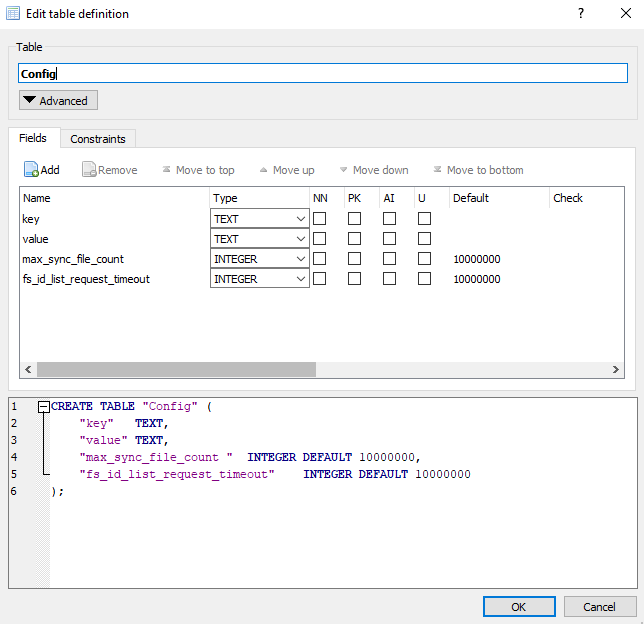
Task: Click the table name input field
Action: [322, 73]
